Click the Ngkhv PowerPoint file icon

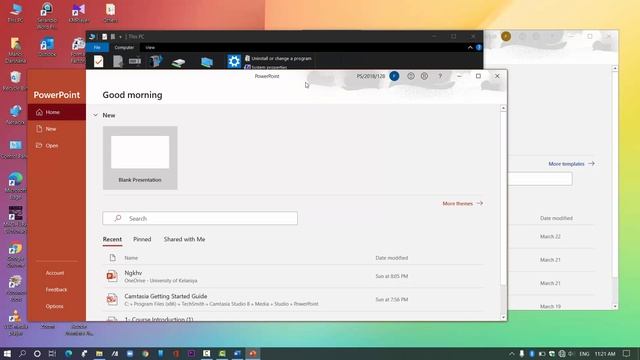tap(112, 276)
